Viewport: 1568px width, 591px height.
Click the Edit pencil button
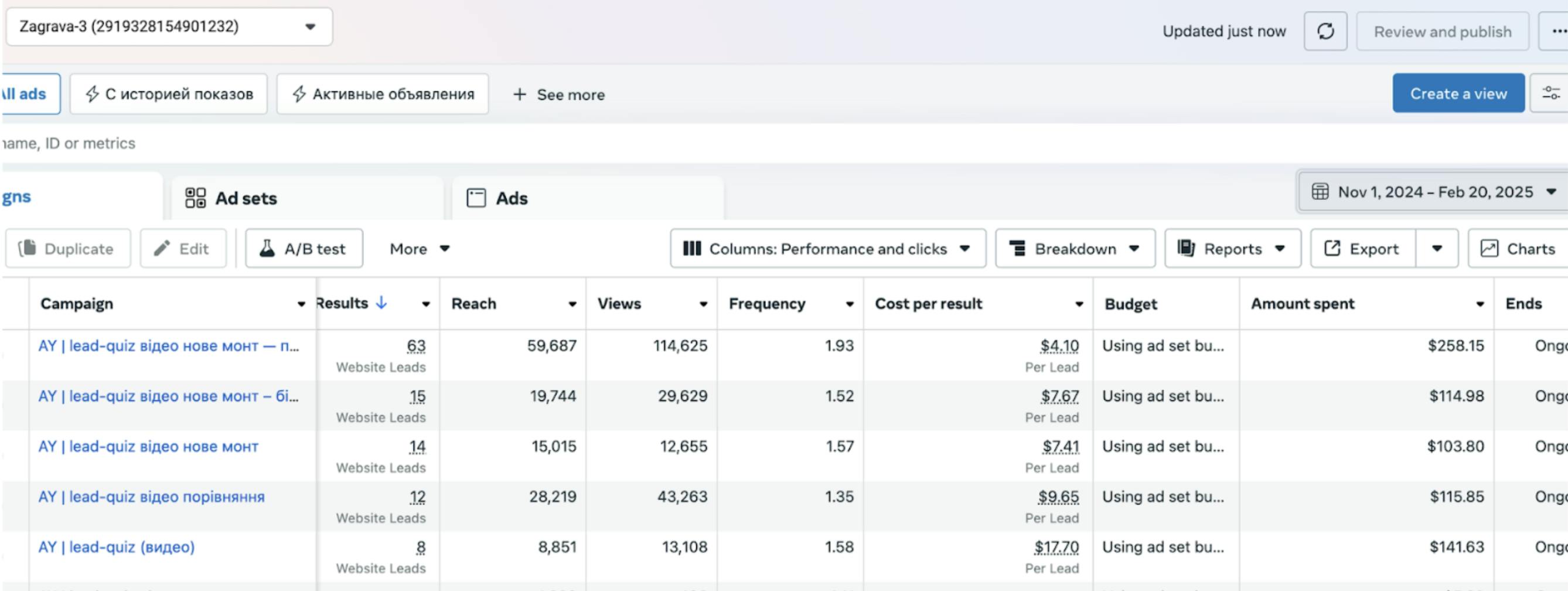183,249
